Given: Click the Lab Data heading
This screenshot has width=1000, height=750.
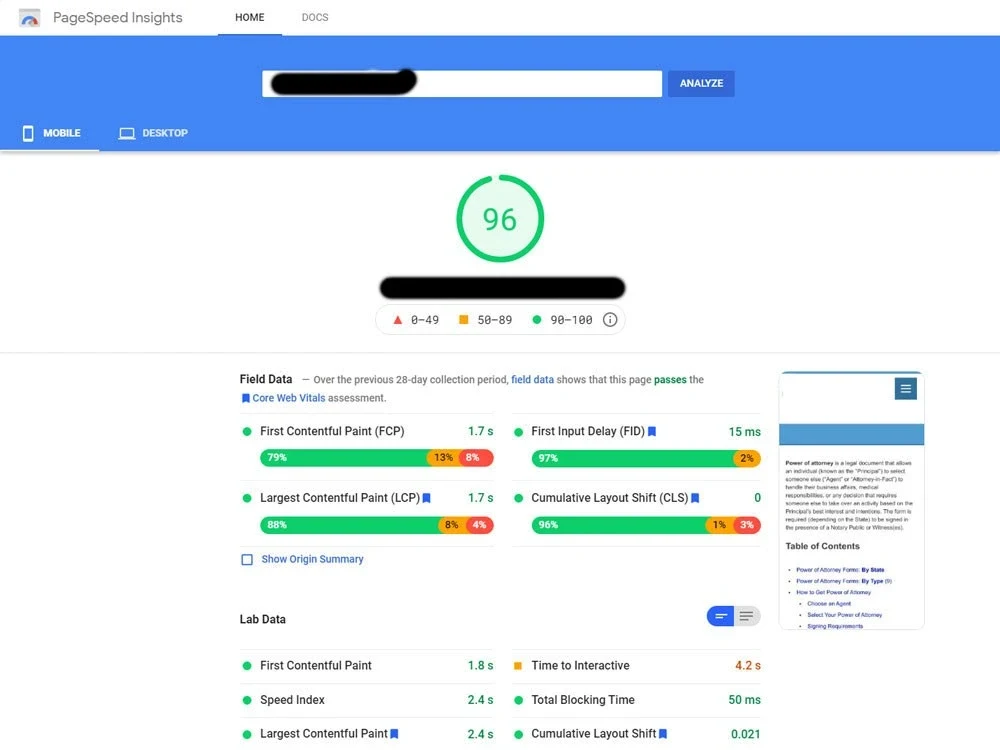Looking at the screenshot, I should tap(263, 619).
